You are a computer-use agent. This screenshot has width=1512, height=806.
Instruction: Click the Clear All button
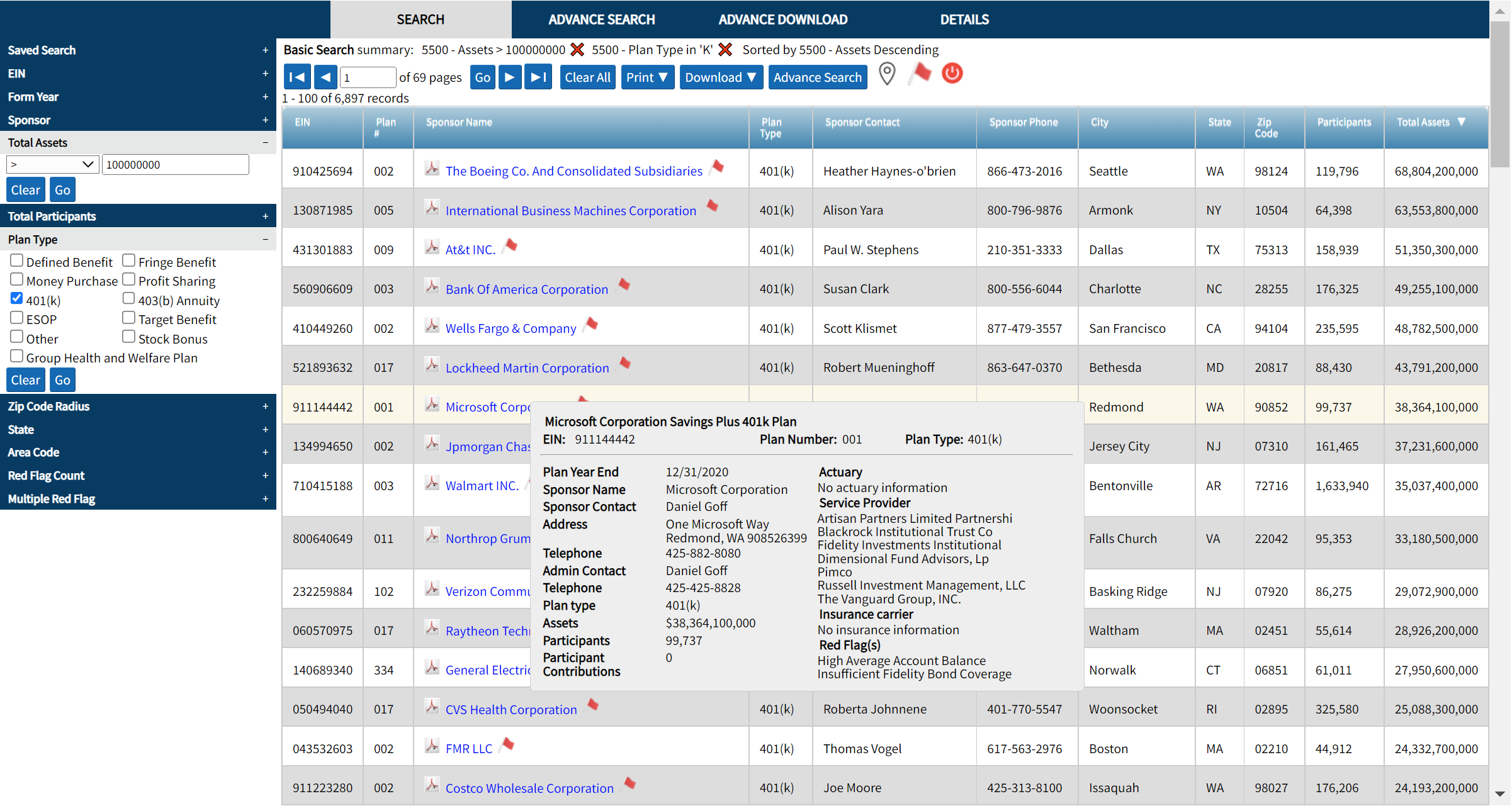587,77
